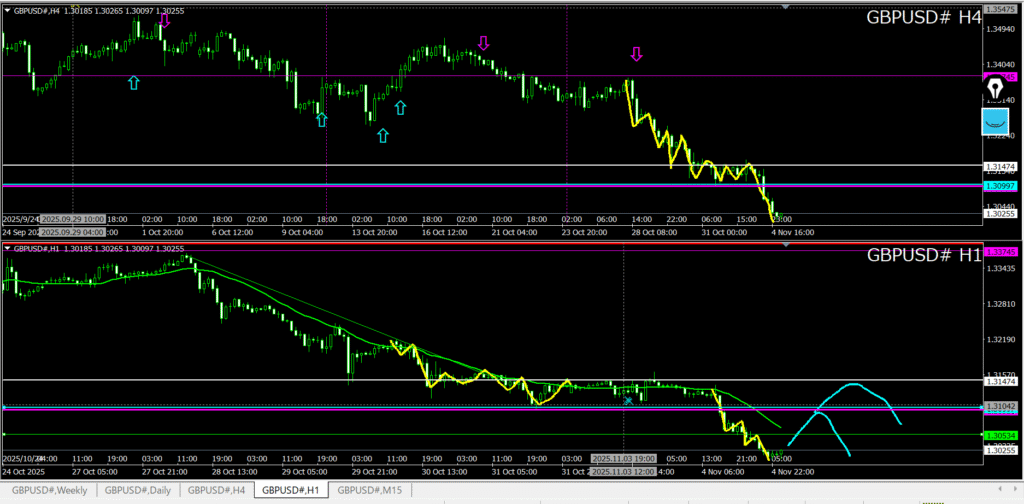Open the GBPUSD#,H1 chart title triangle
Image resolution: width=1024 pixels, height=504 pixels.
point(8,248)
